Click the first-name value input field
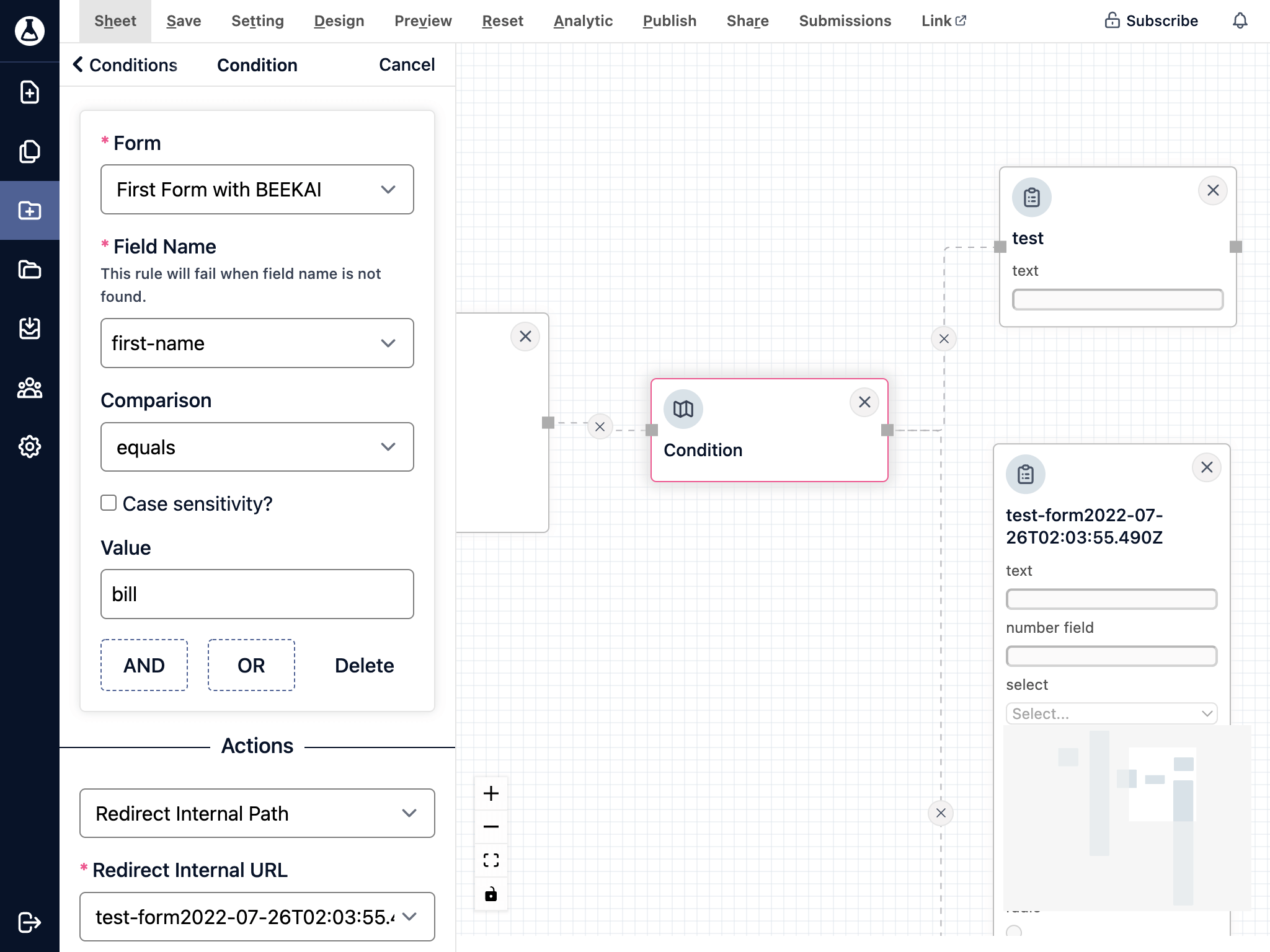Viewport: 1270px width, 952px height. pyautogui.click(x=258, y=593)
